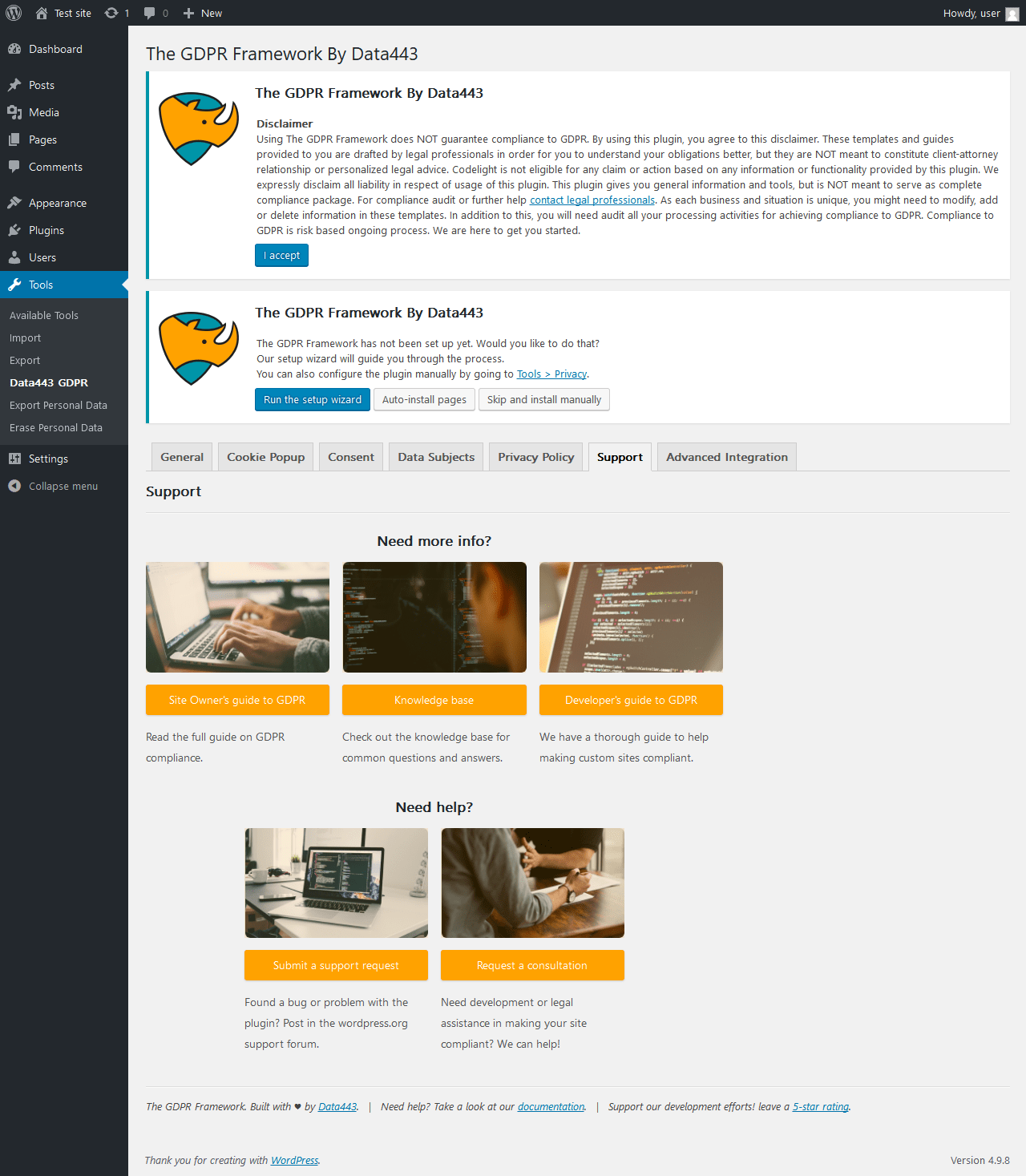Click the Plugins plug icon
Screen dimensions: 1026x1176
(14, 230)
